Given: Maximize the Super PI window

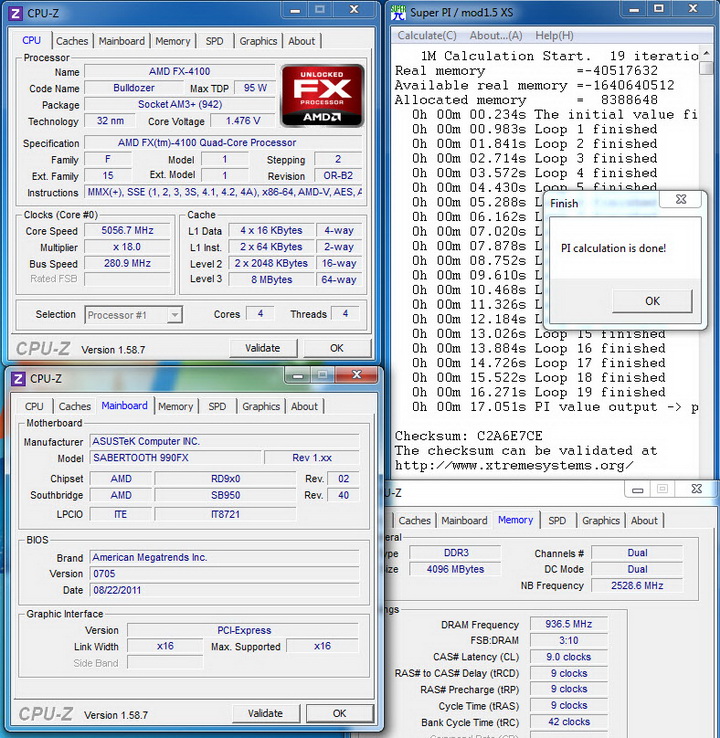Looking at the screenshot, I should click(659, 9).
